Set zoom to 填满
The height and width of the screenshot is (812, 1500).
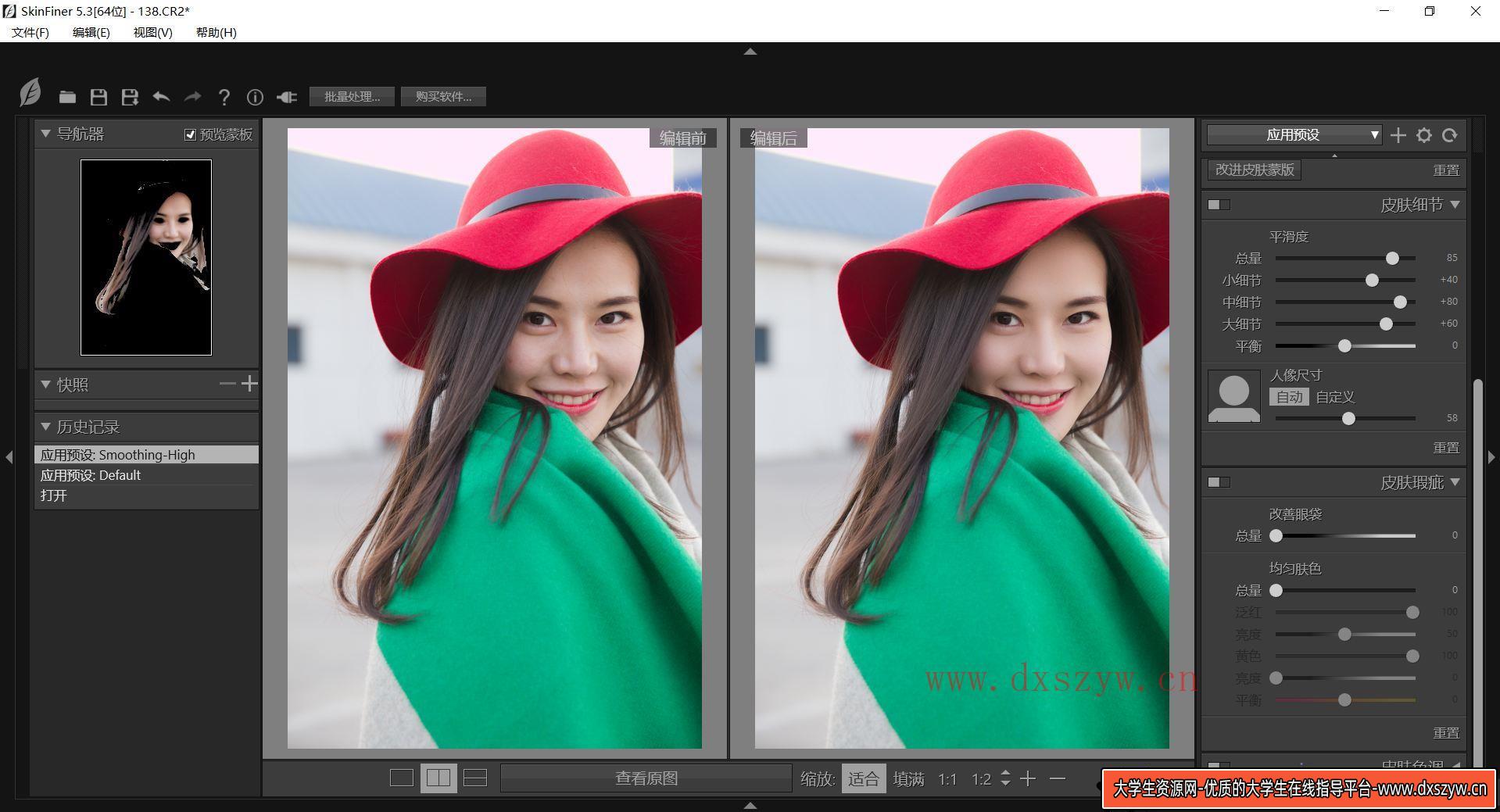(909, 778)
